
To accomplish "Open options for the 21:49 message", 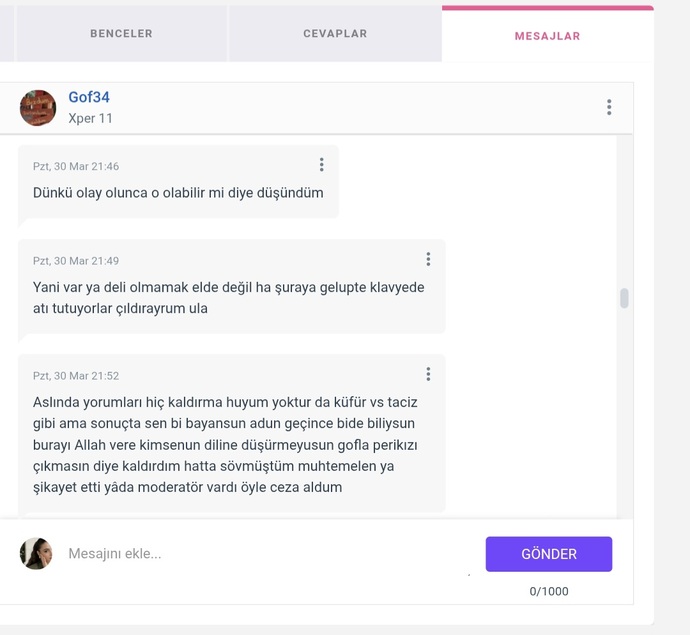I will click(x=428, y=259).
